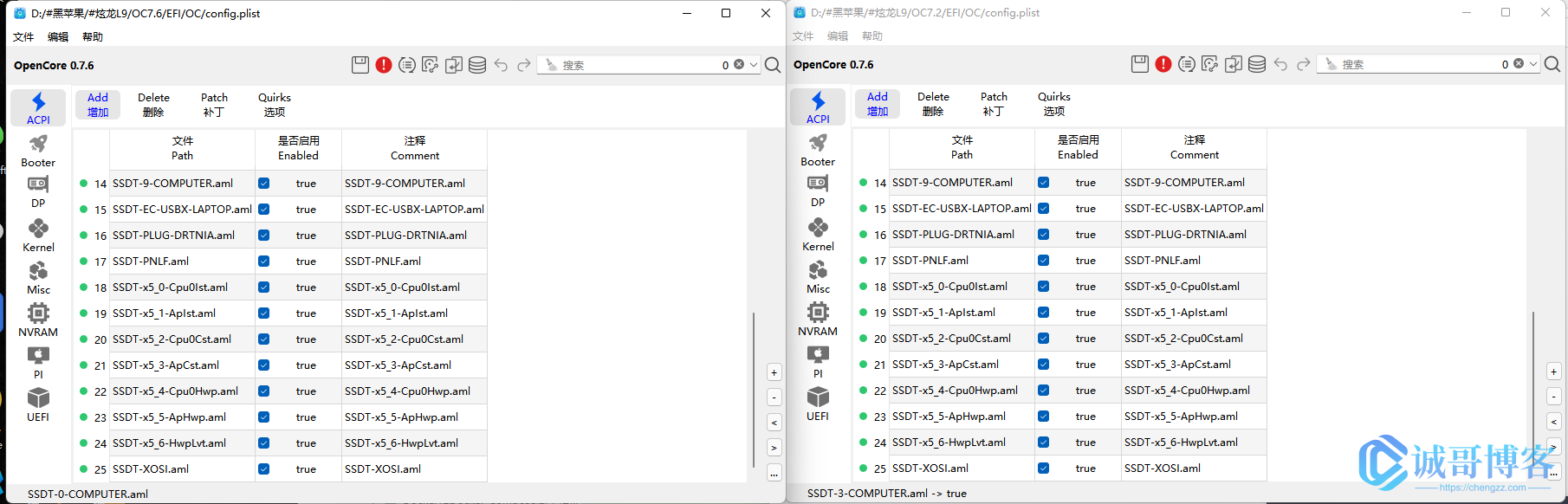Open the DP section in OC7.6 sidebar

[x=38, y=192]
